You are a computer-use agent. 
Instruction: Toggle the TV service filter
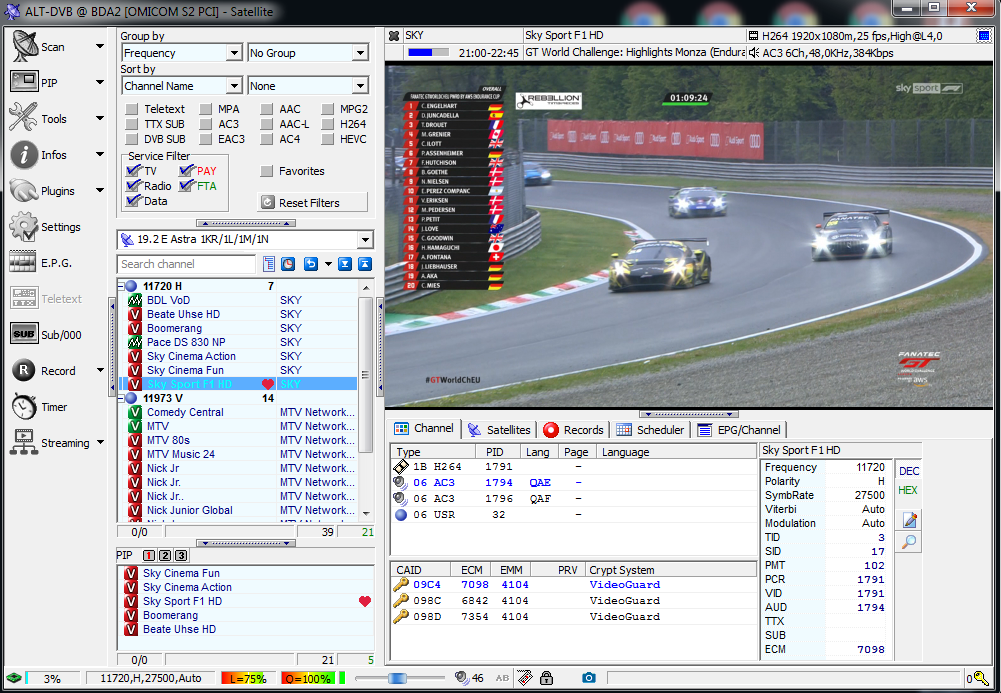pyautogui.click(x=133, y=170)
